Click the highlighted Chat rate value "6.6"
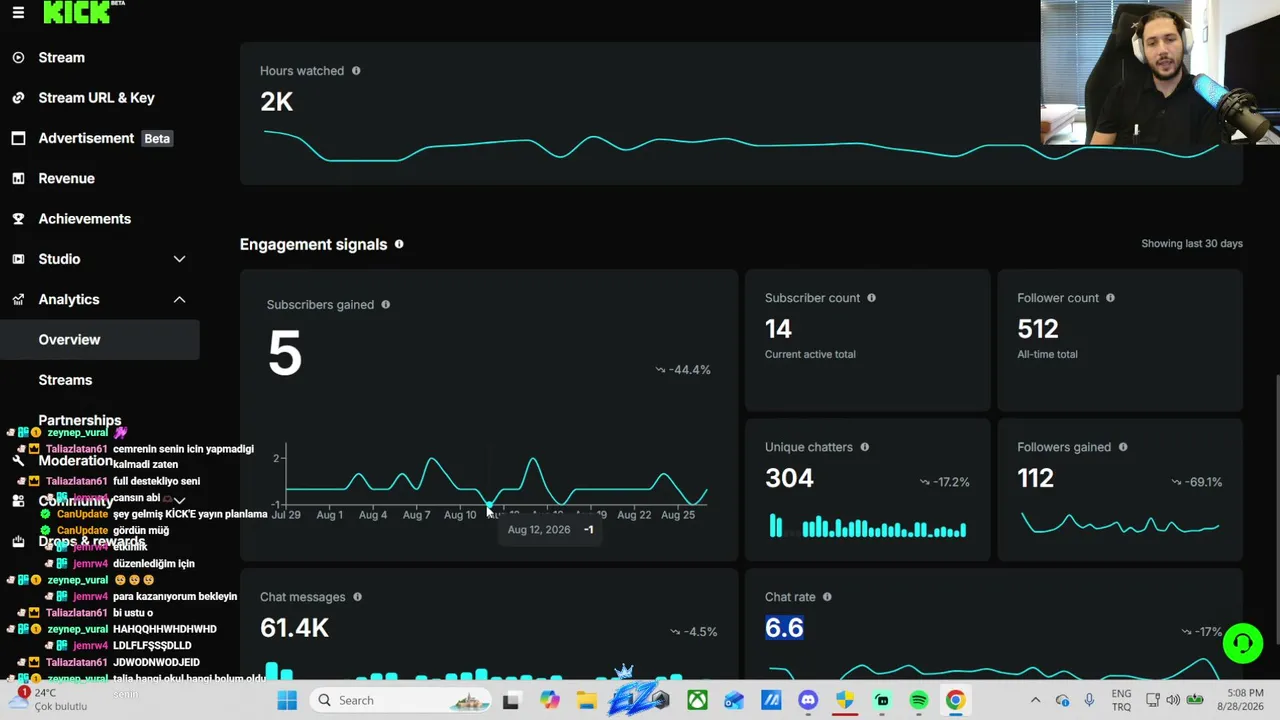1280x720 pixels. point(784,628)
